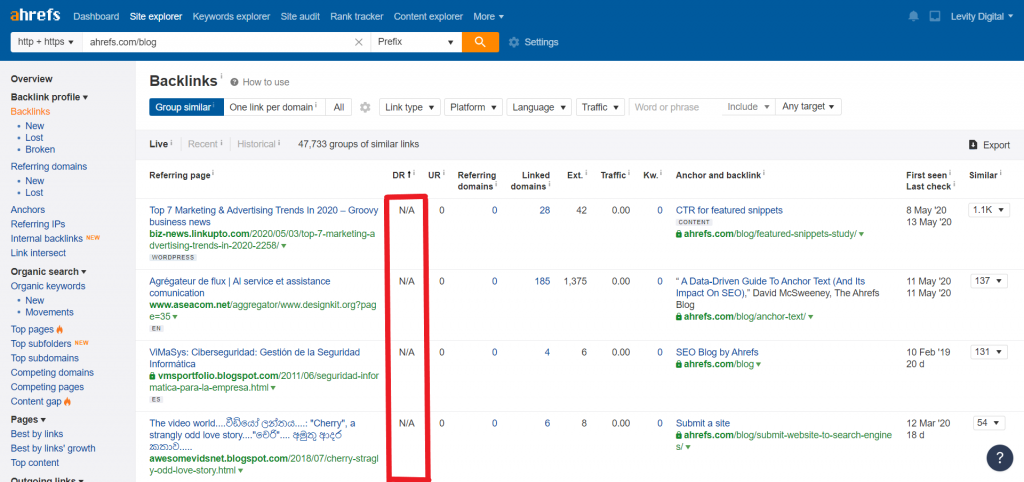Collapse the Backlink profile section
Viewport: 1024px width, 482px height.
pos(49,97)
